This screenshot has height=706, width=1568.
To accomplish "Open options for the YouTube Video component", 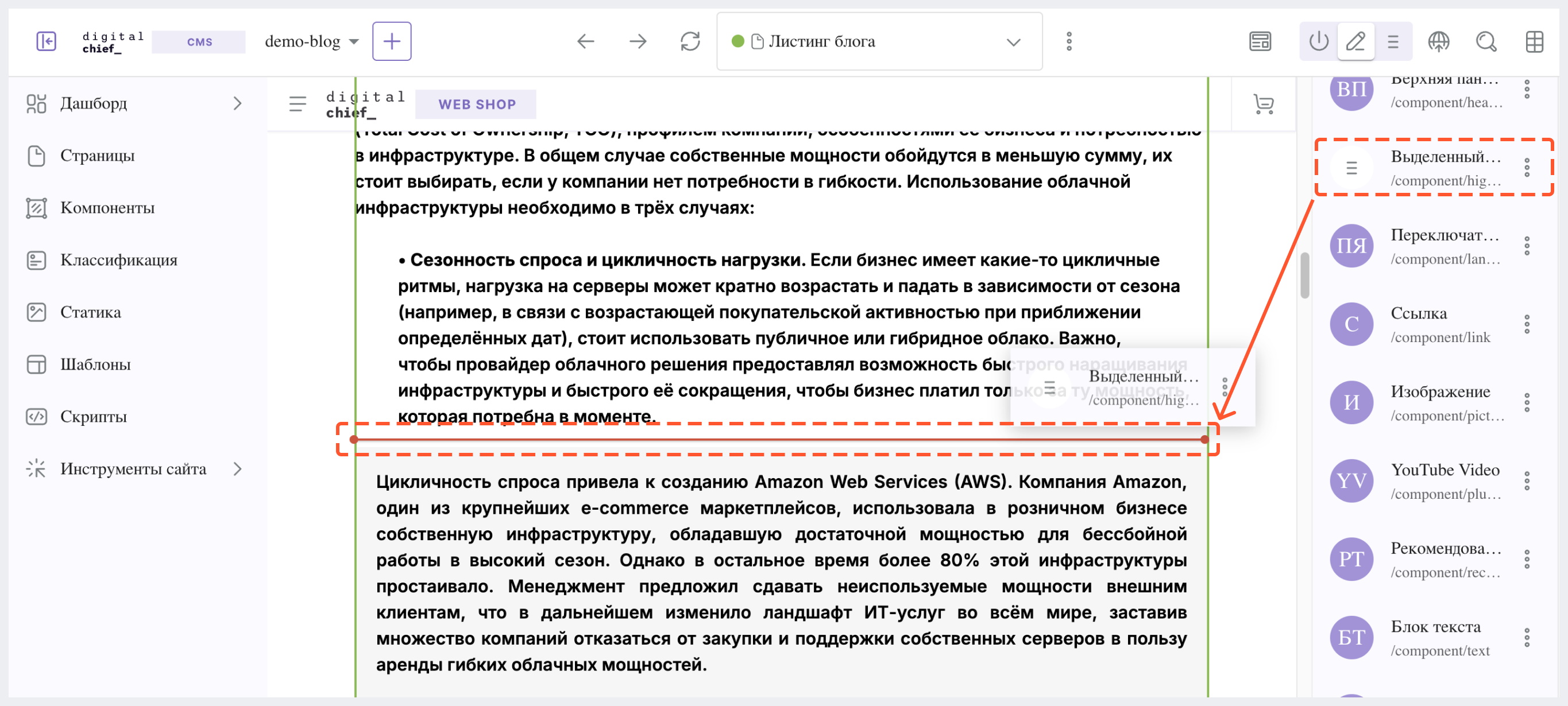I will click(x=1527, y=482).
